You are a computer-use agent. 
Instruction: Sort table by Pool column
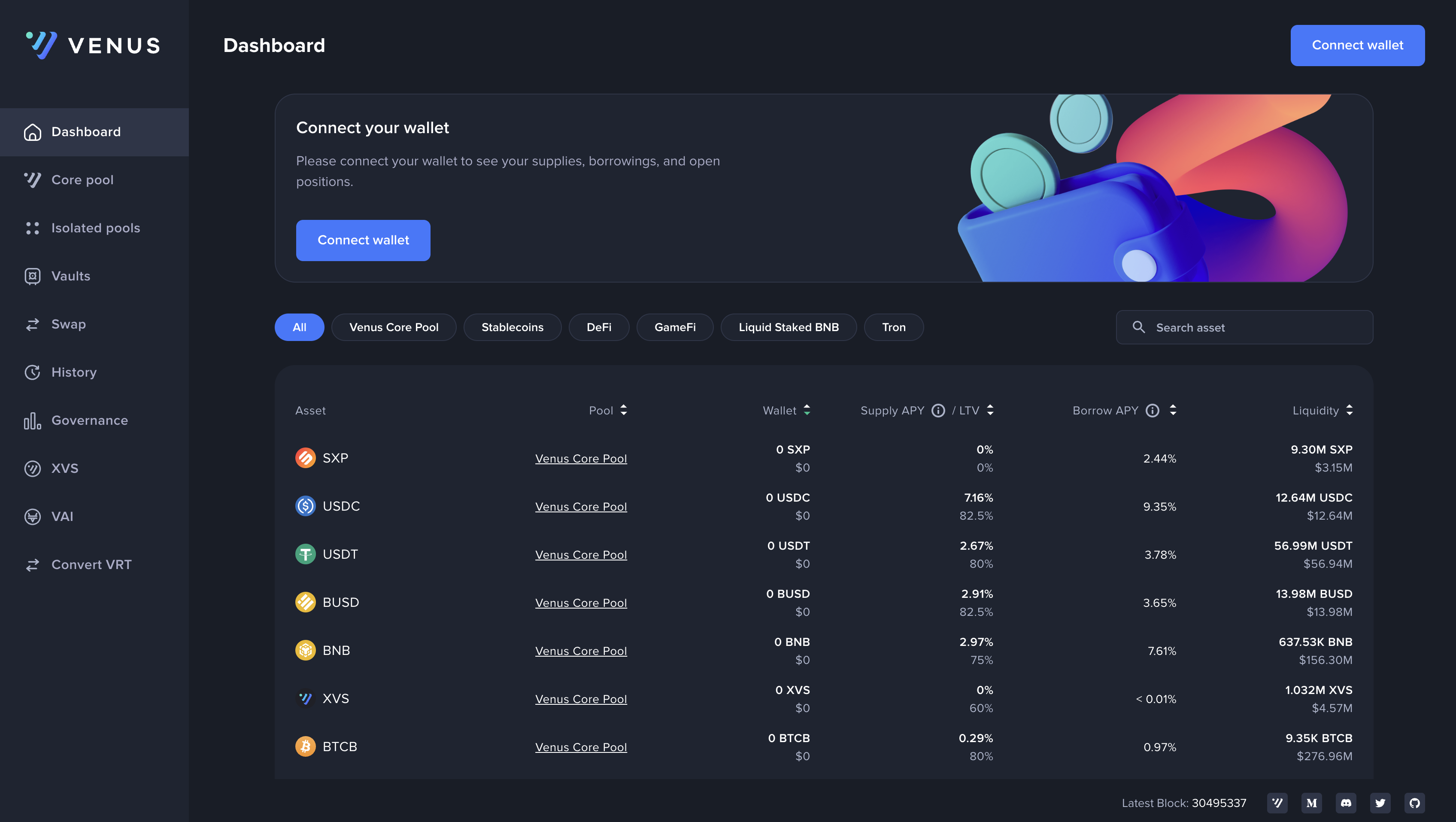tap(623, 411)
